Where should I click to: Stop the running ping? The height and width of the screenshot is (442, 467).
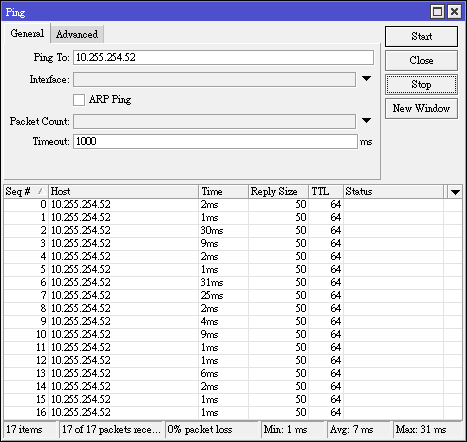(x=421, y=84)
